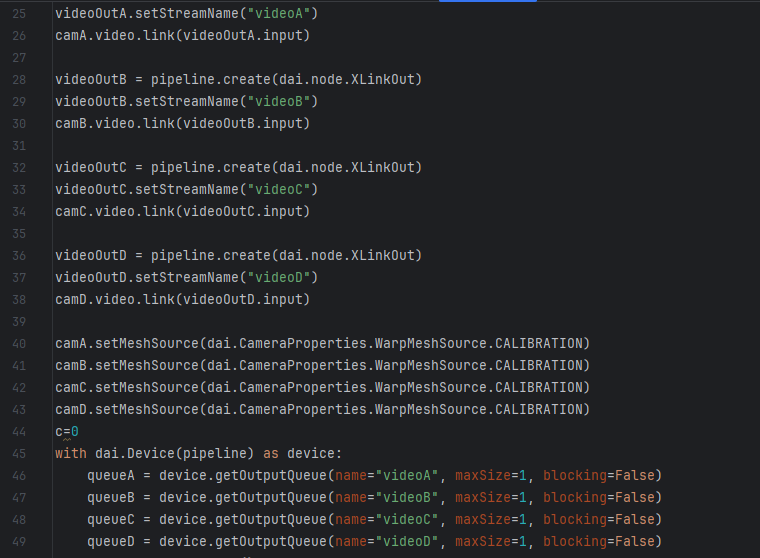This screenshot has height=558, width=760.
Task: Click line number 39 in the gutter
Action: coord(19,322)
